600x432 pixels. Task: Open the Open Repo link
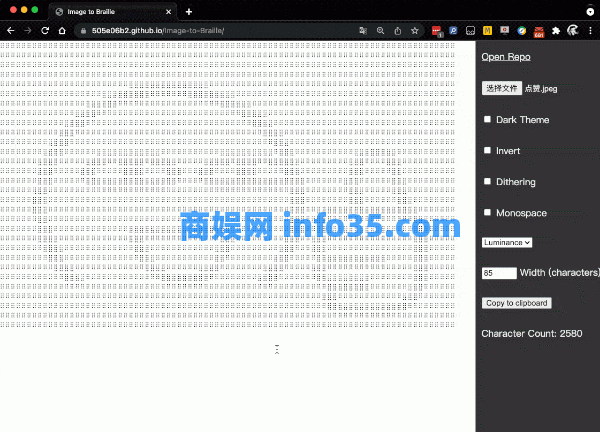506,57
